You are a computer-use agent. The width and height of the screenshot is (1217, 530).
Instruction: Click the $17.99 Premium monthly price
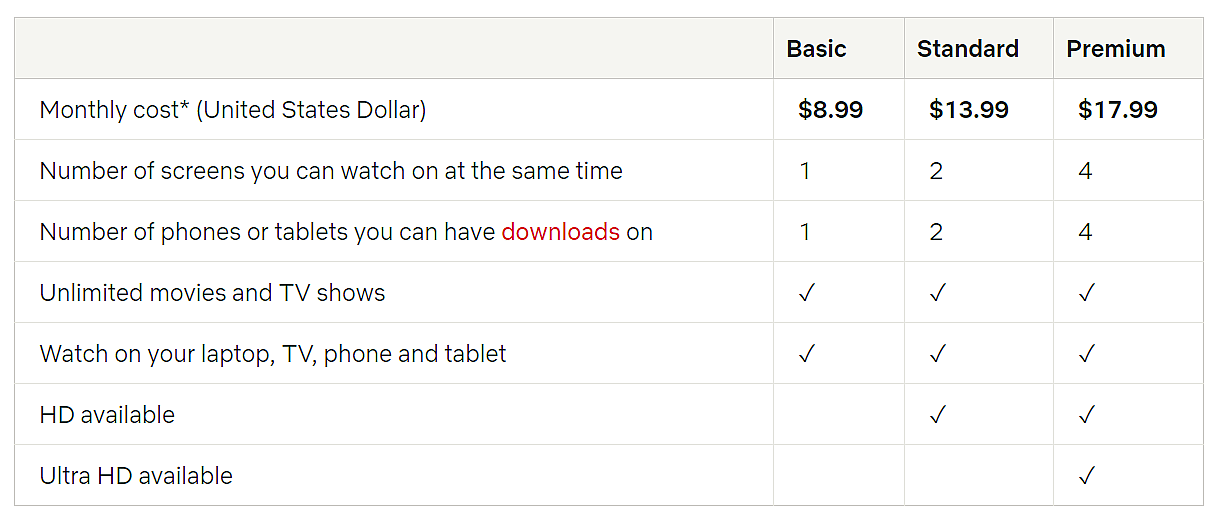pos(1117,110)
